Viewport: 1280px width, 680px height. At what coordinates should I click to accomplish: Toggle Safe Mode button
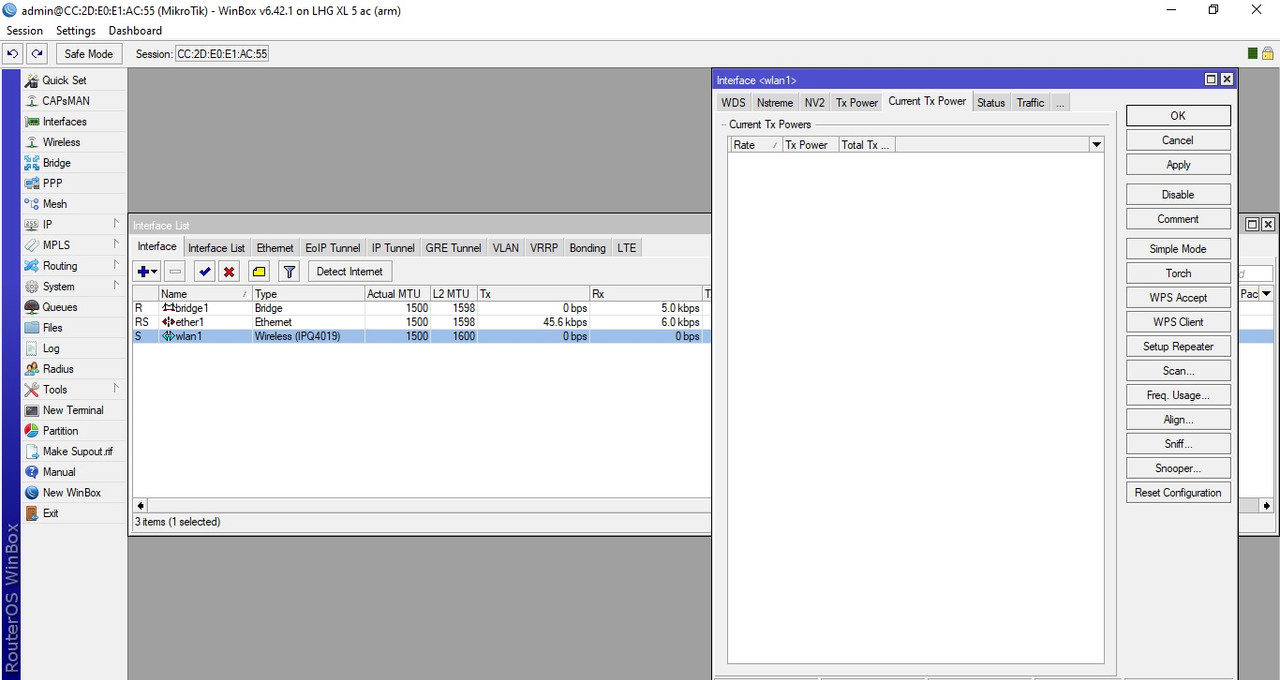(x=89, y=54)
